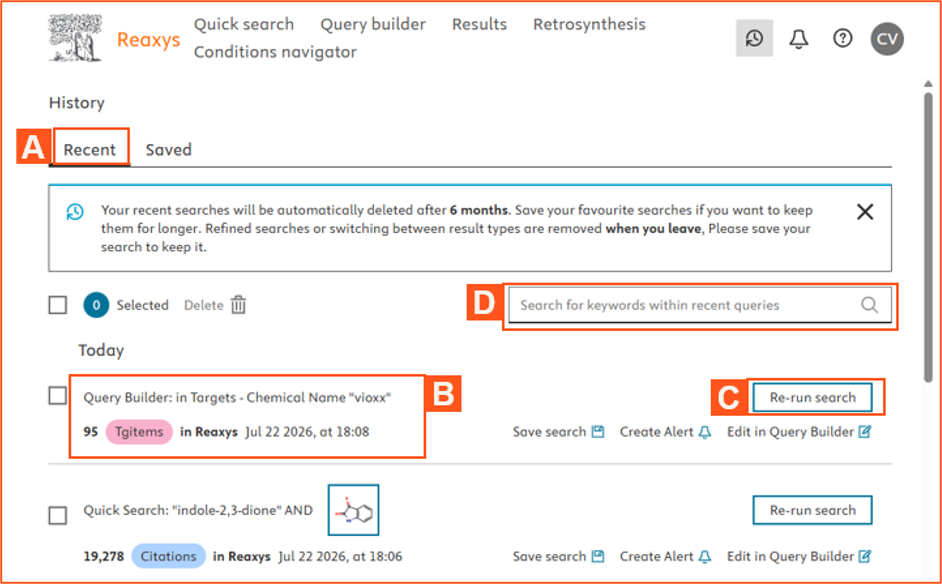Open the help question mark icon
Image resolution: width=942 pixels, height=584 pixels.
[x=843, y=38]
